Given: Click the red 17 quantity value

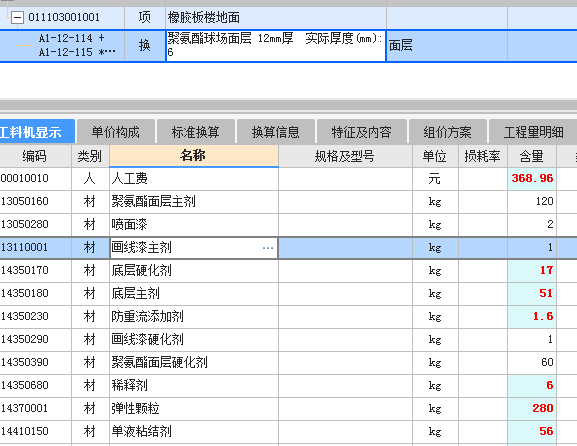Looking at the screenshot, I should [532, 271].
